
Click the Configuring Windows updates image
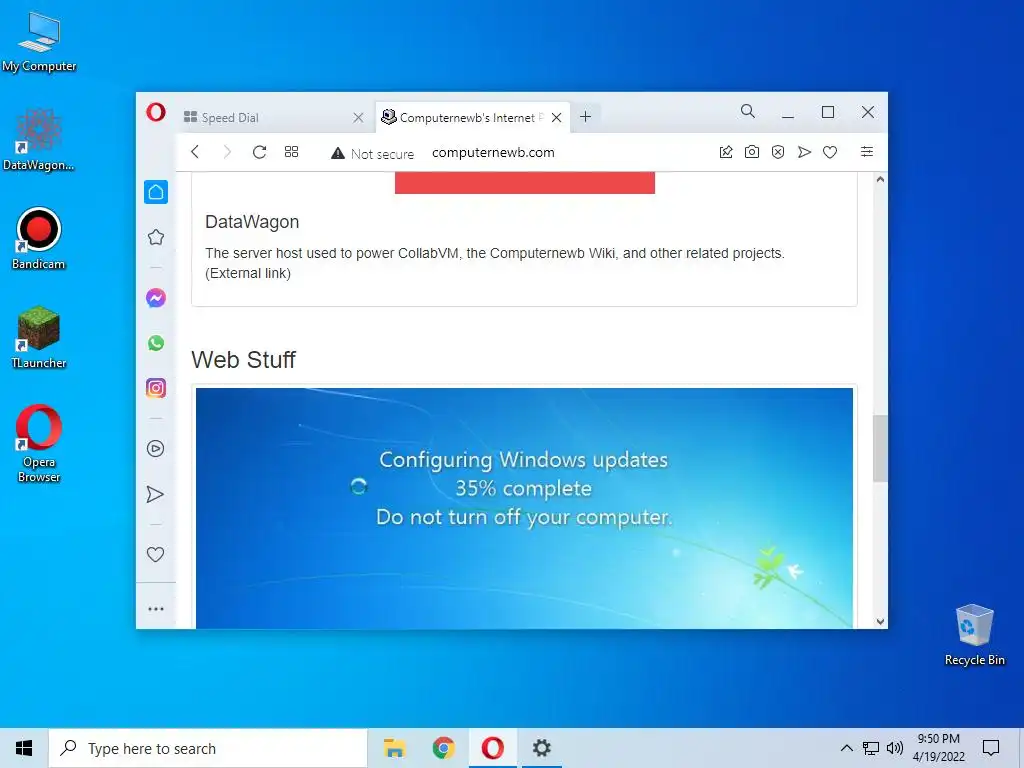click(x=524, y=508)
